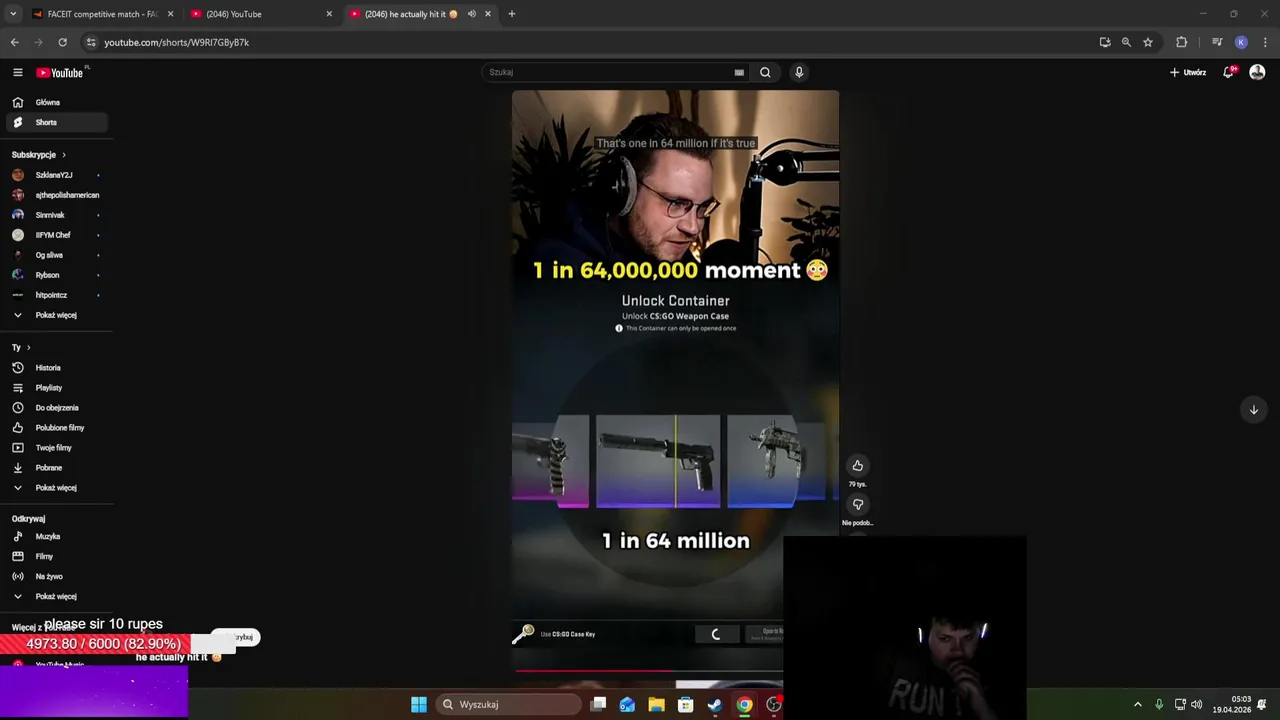Screen dimensions: 1280x720
Task: Open Chrome media controls icon
Action: pos(1217,42)
